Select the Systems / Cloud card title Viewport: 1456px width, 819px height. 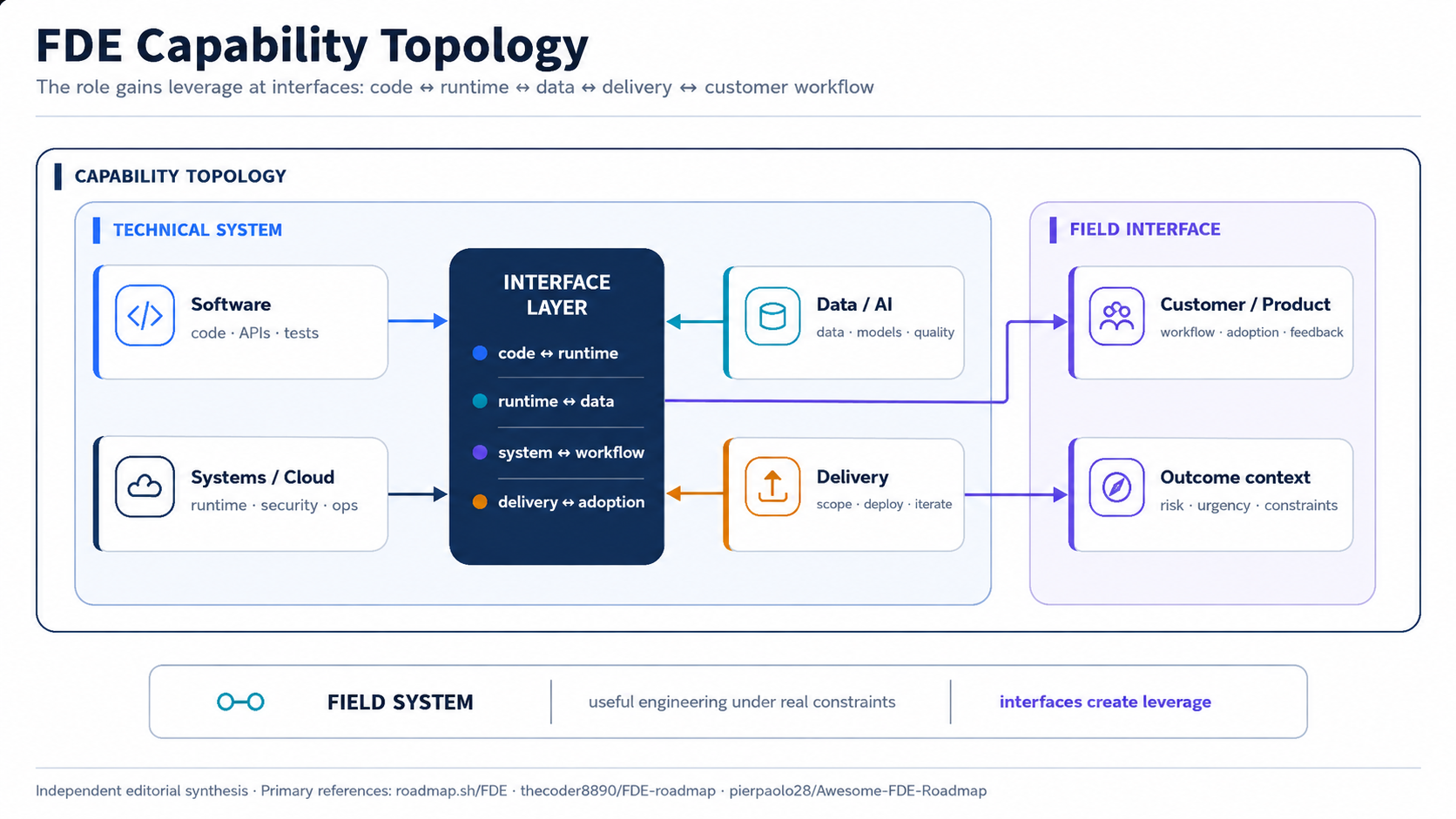pos(262,477)
